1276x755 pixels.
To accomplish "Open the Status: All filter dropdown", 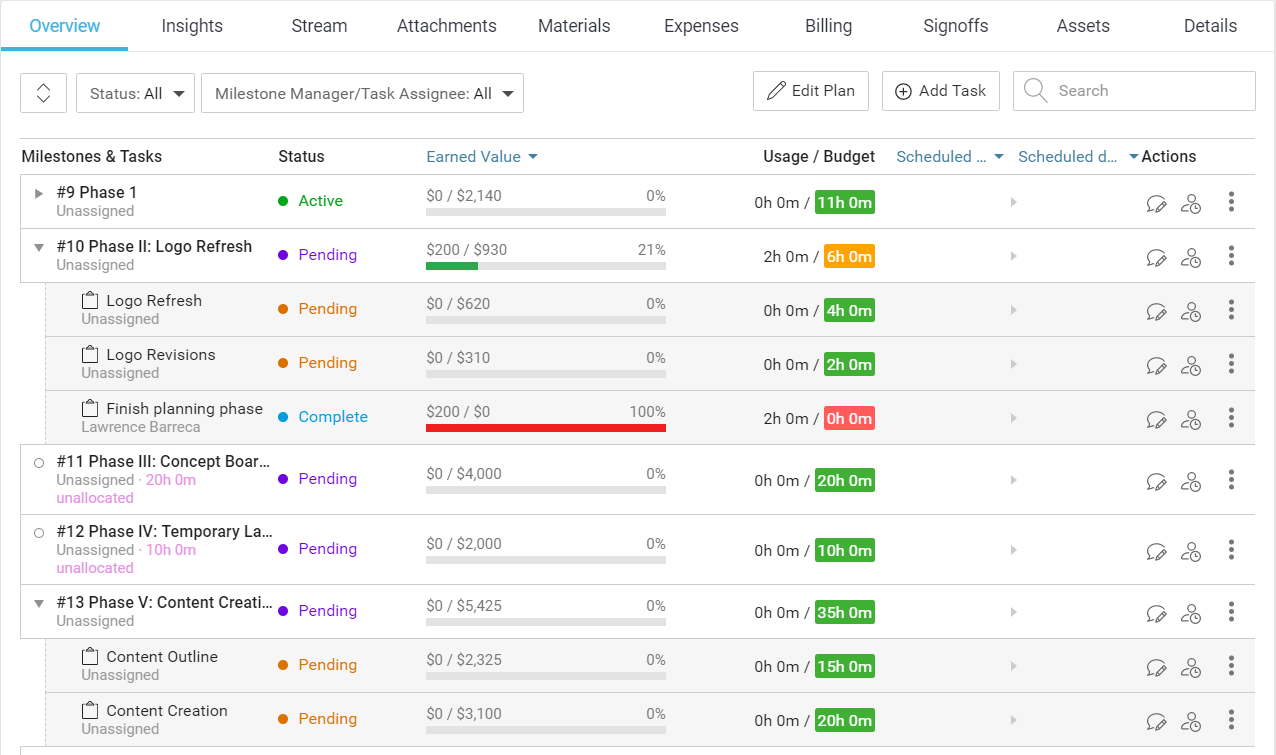I will click(135, 91).
